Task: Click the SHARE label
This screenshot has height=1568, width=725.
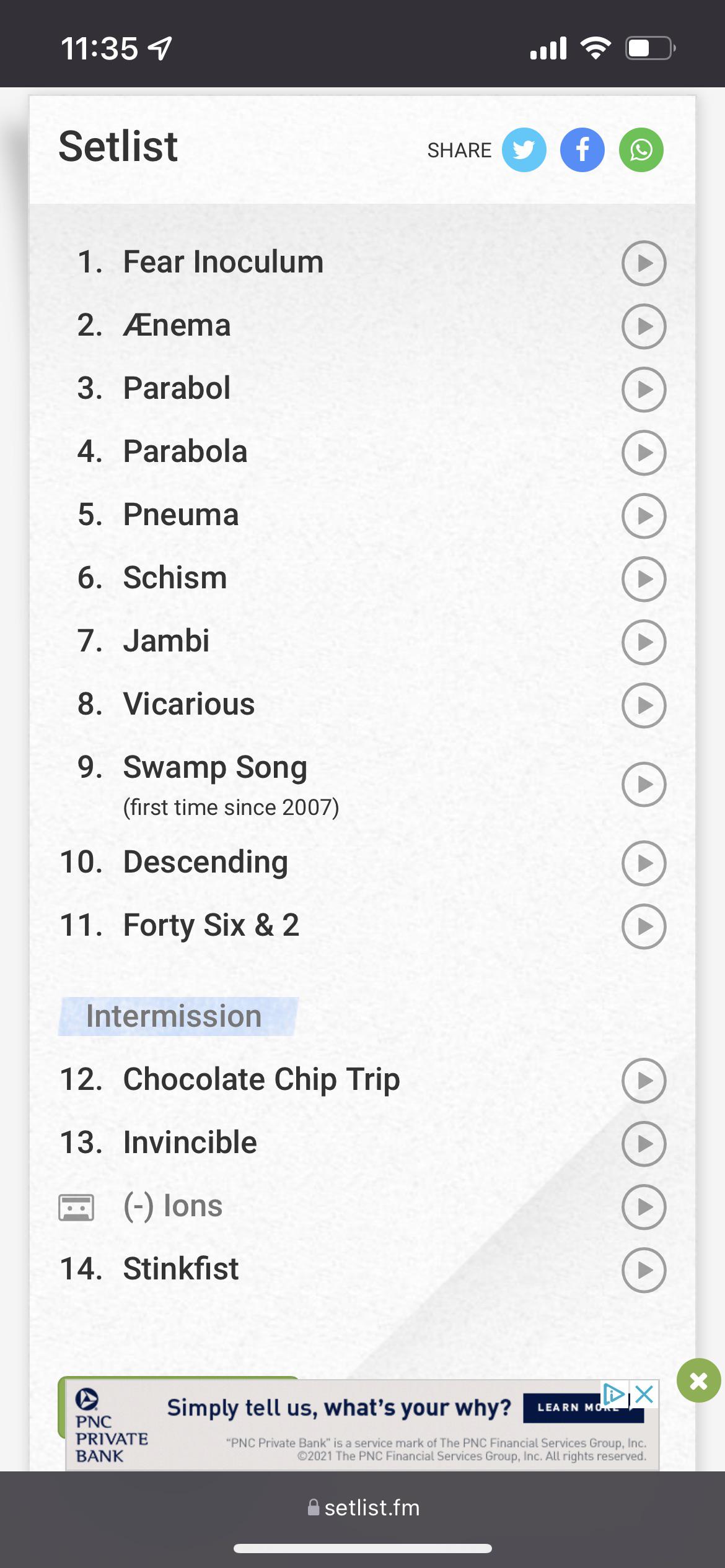Action: (459, 149)
